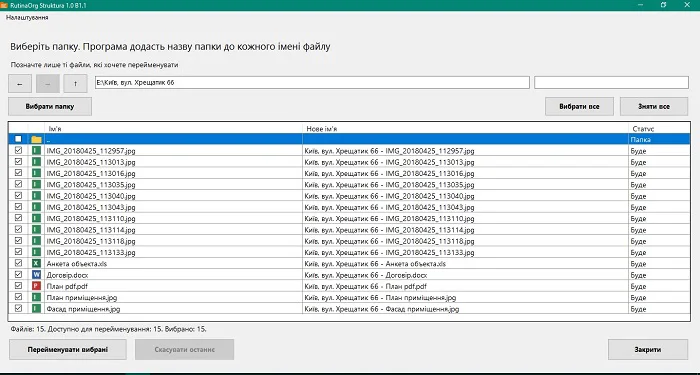Click Word icon of Договір.docx

[37, 275]
